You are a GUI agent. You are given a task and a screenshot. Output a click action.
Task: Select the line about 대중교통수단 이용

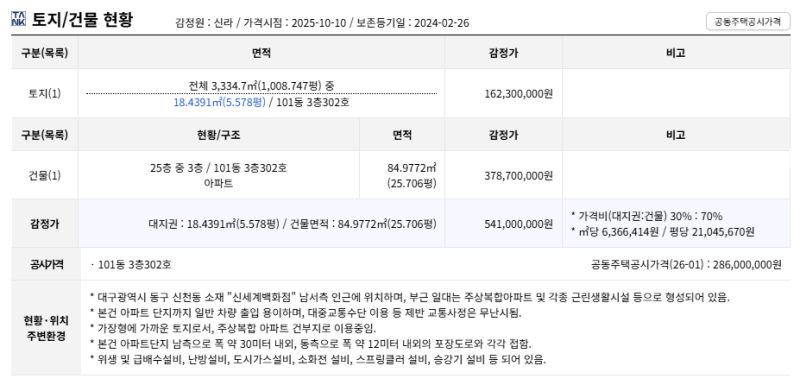tap(306, 313)
